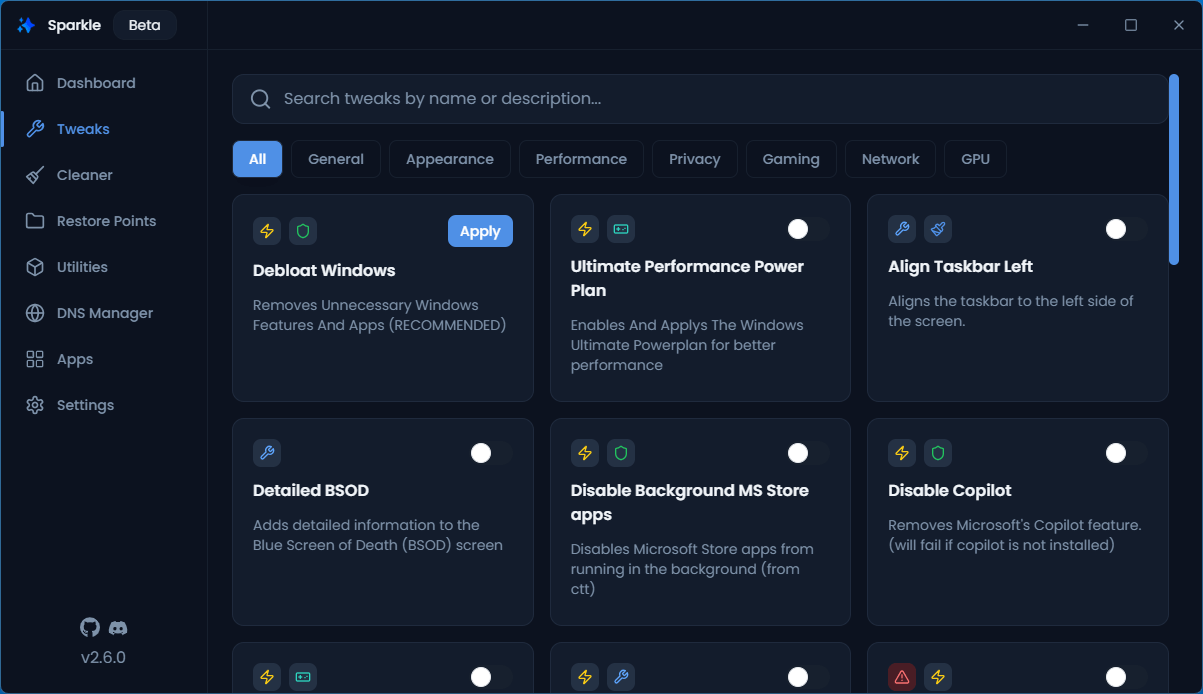Enable the Ultimate Performance Power Plan toggle

click(x=807, y=229)
